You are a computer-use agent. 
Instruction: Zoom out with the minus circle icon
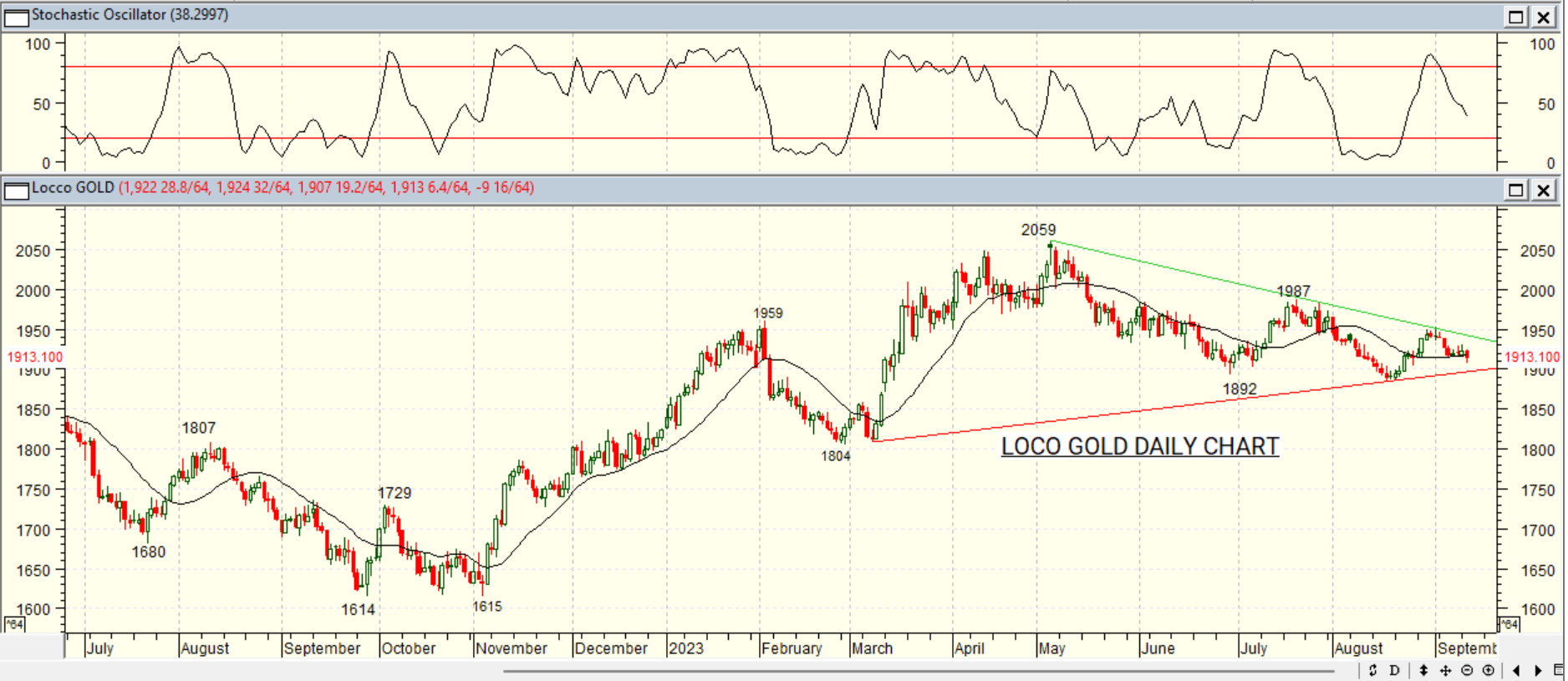[x=1467, y=670]
